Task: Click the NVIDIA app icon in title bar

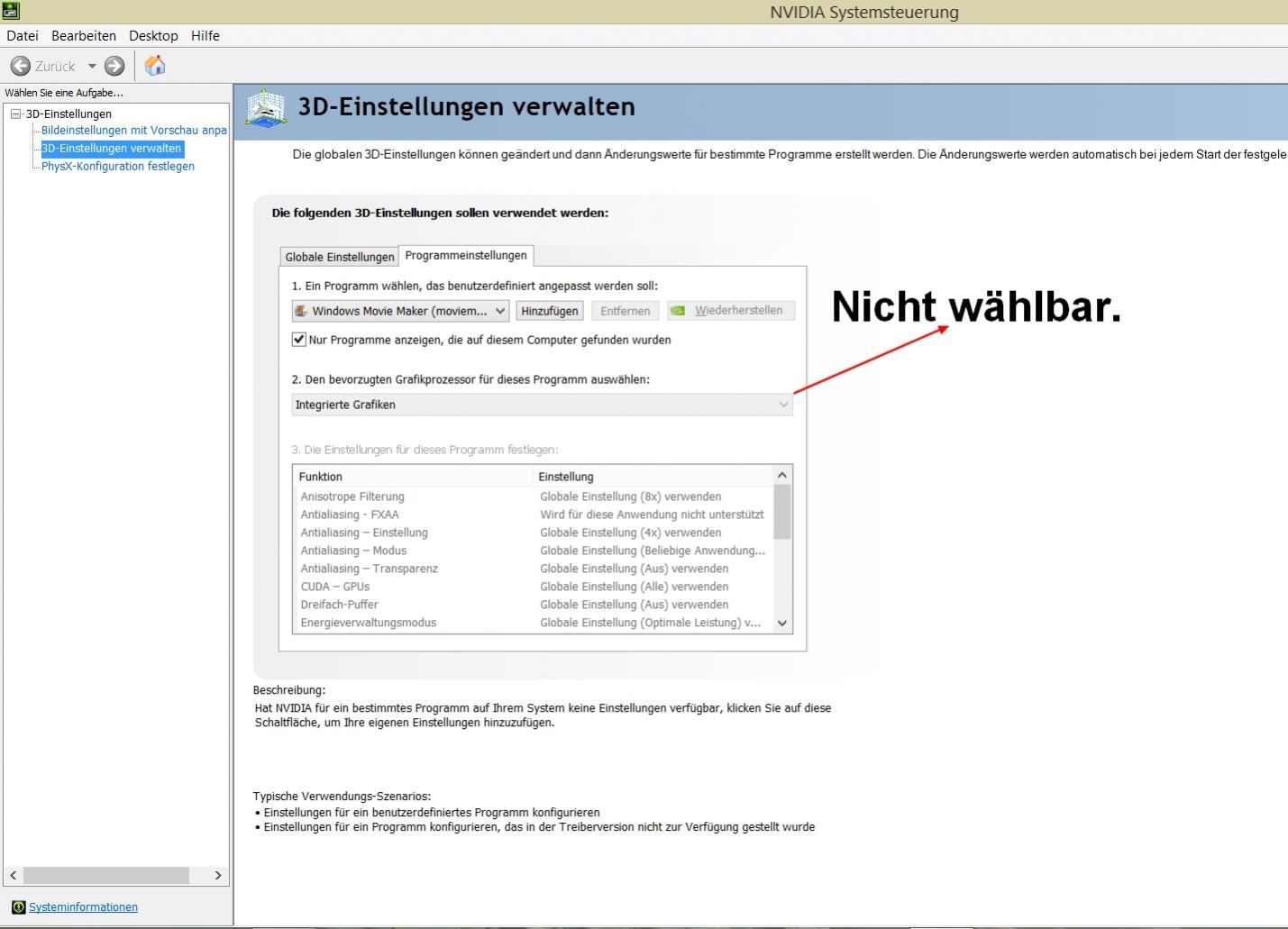Action: pyautogui.click(x=10, y=11)
